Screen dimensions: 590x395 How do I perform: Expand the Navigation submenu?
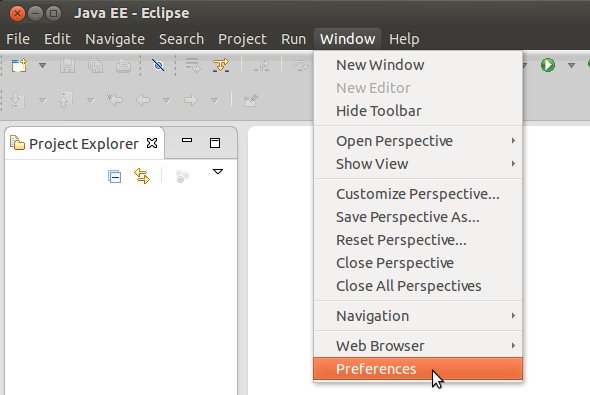[418, 316]
